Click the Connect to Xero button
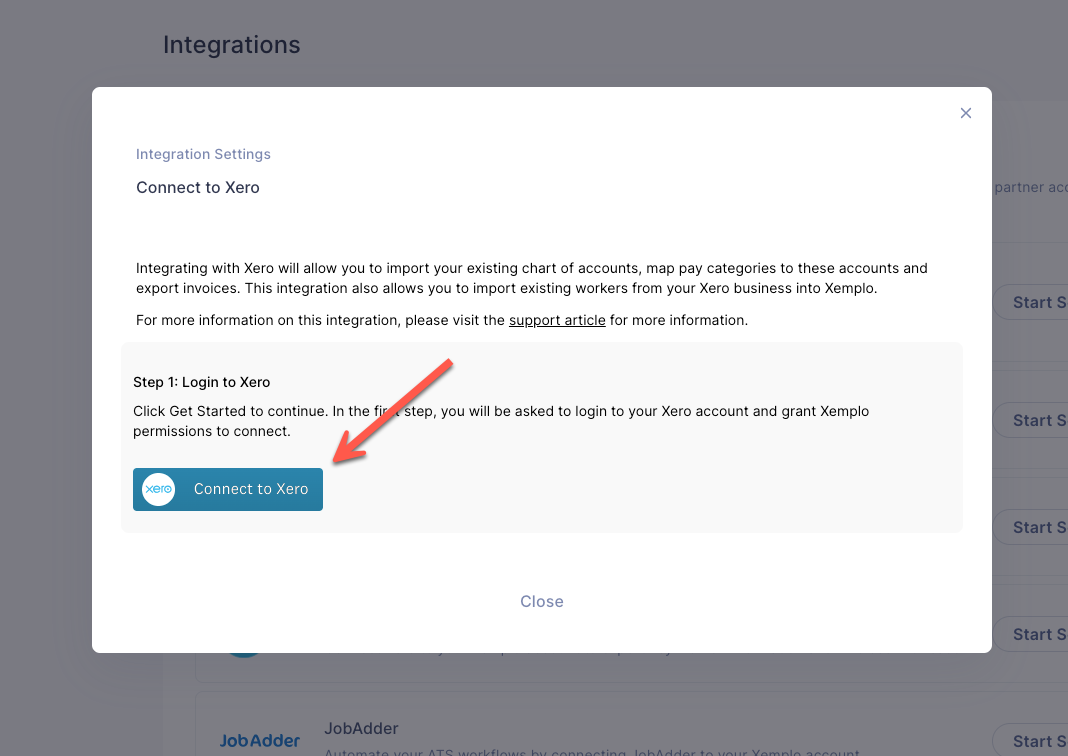The image size is (1068, 756). click(227, 489)
